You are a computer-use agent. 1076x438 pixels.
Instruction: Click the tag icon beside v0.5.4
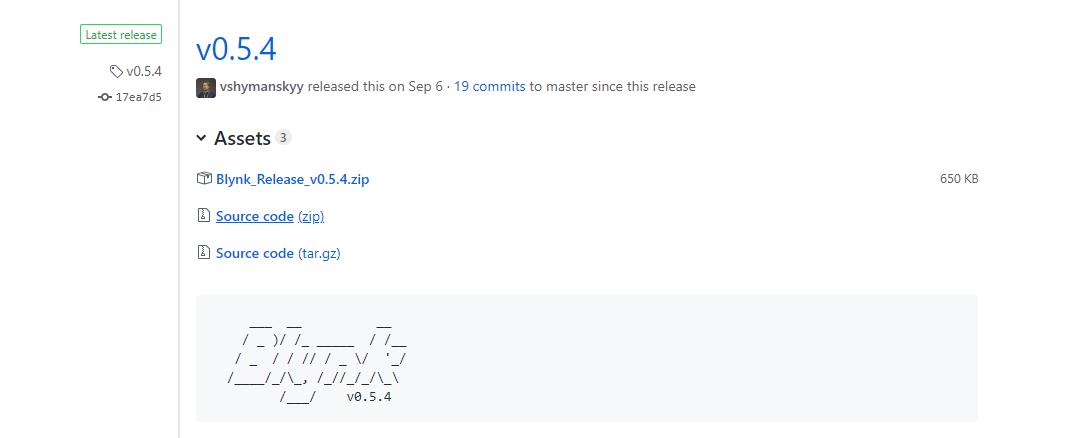coord(116,71)
